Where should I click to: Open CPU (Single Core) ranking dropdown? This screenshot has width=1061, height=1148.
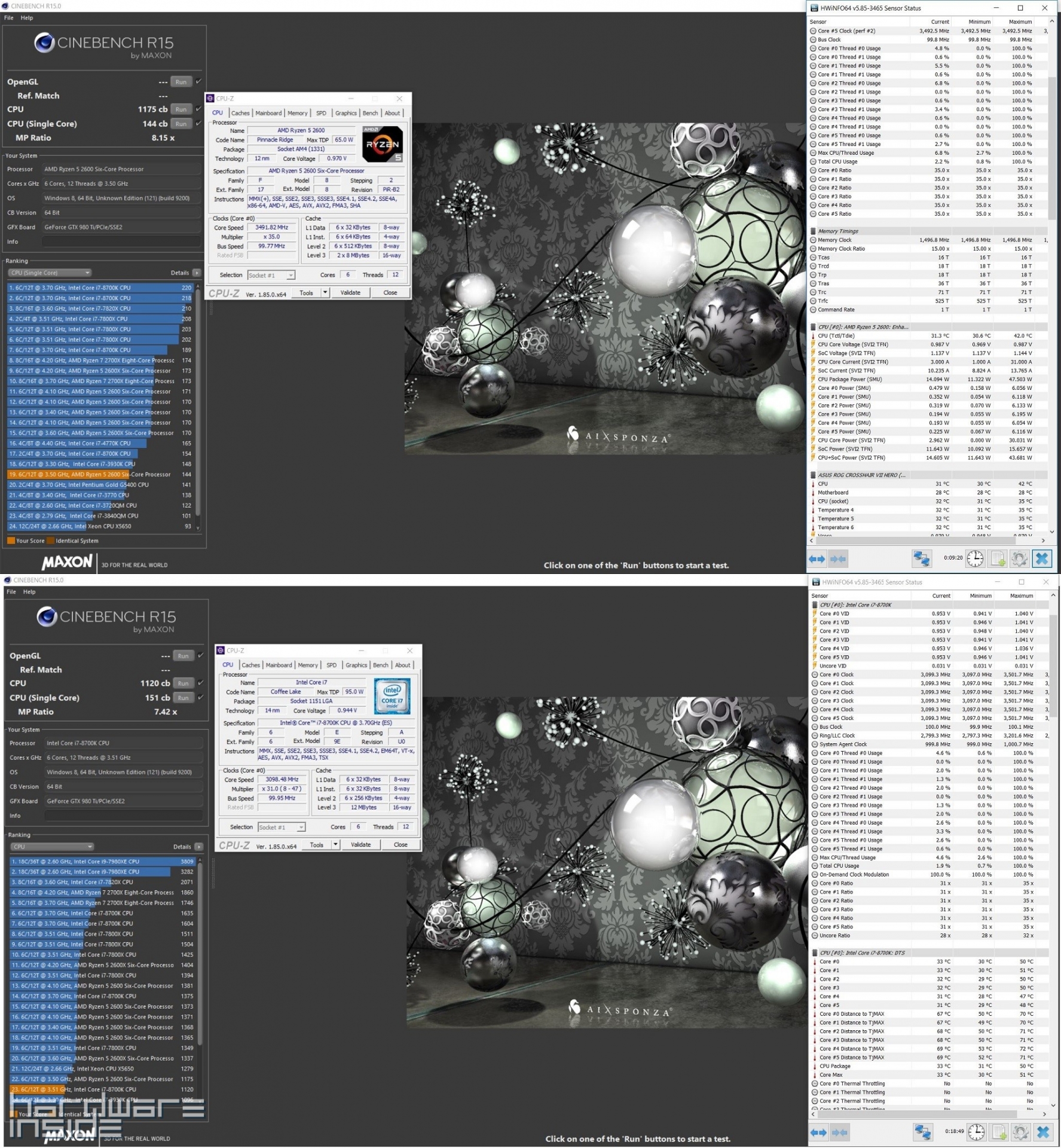tap(50, 273)
